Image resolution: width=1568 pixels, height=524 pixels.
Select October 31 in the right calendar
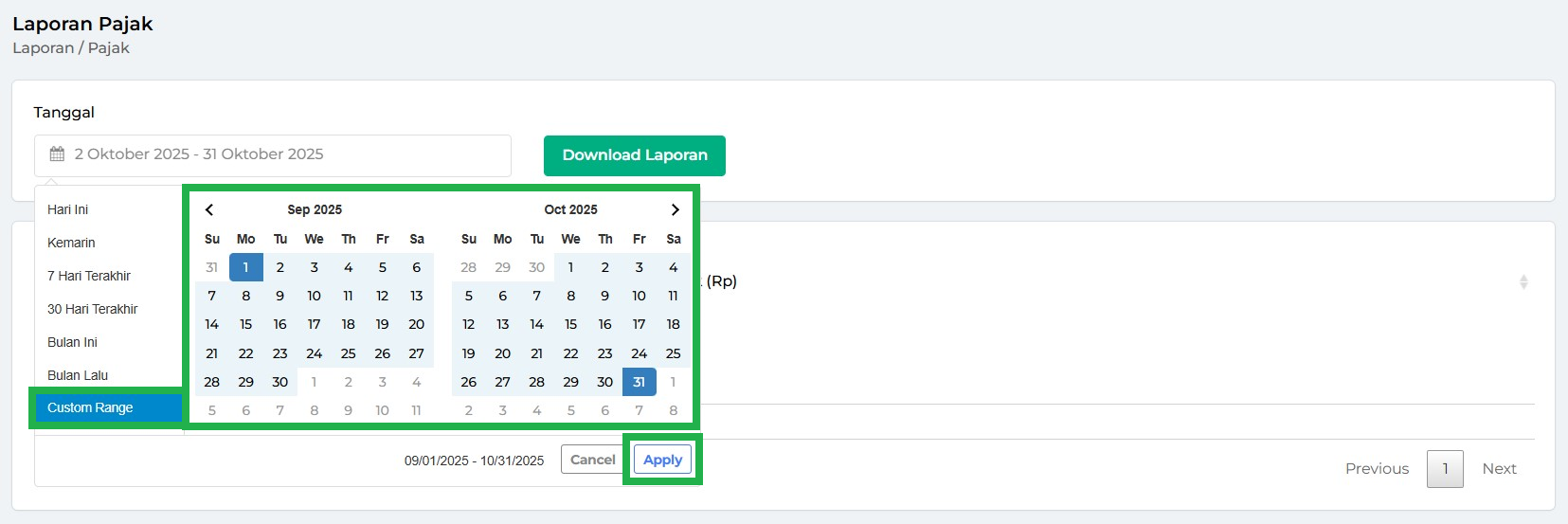pyautogui.click(x=640, y=382)
